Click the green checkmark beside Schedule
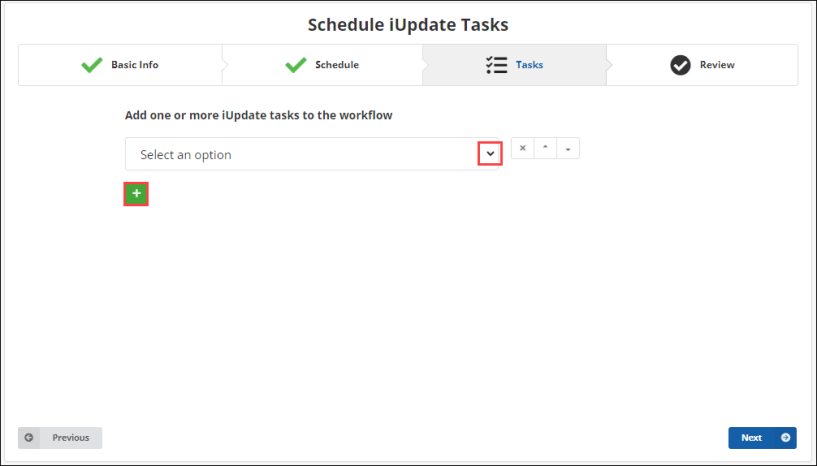817x466 pixels. click(x=296, y=65)
